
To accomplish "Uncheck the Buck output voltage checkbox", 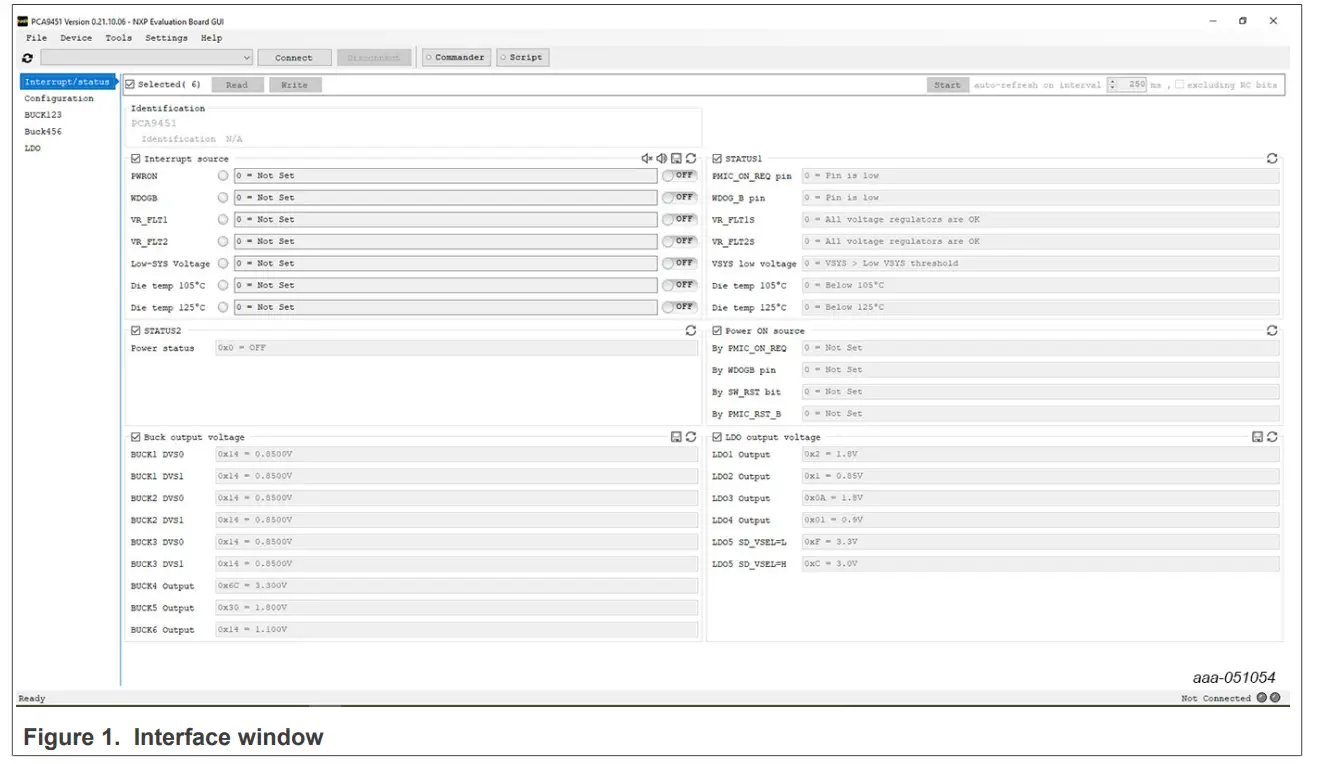I will pos(136,437).
